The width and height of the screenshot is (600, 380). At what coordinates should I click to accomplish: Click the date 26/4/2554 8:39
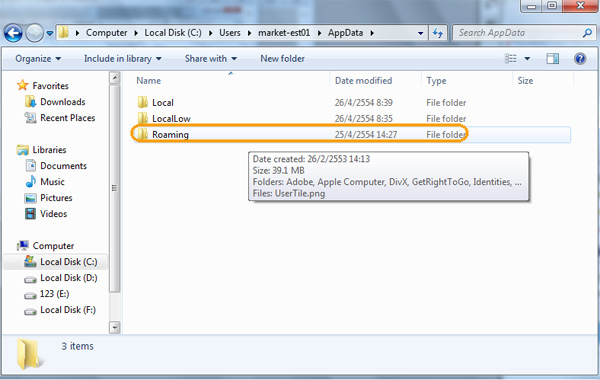pyautogui.click(x=364, y=103)
